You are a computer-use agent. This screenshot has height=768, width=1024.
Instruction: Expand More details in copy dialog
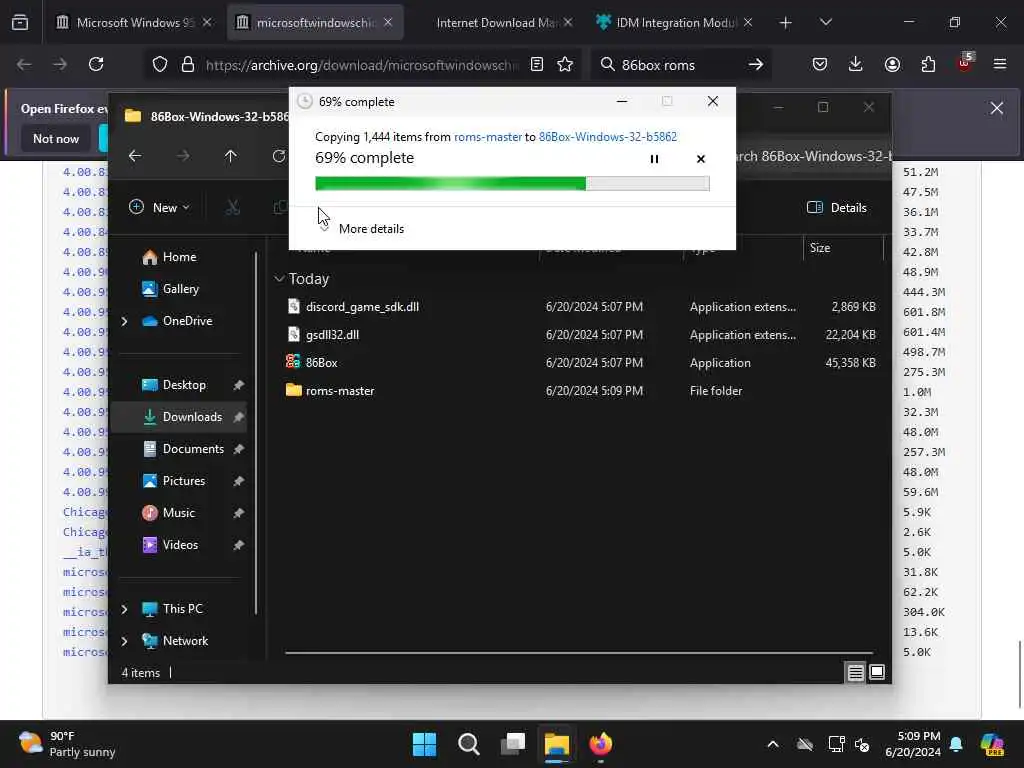pyautogui.click(x=371, y=229)
